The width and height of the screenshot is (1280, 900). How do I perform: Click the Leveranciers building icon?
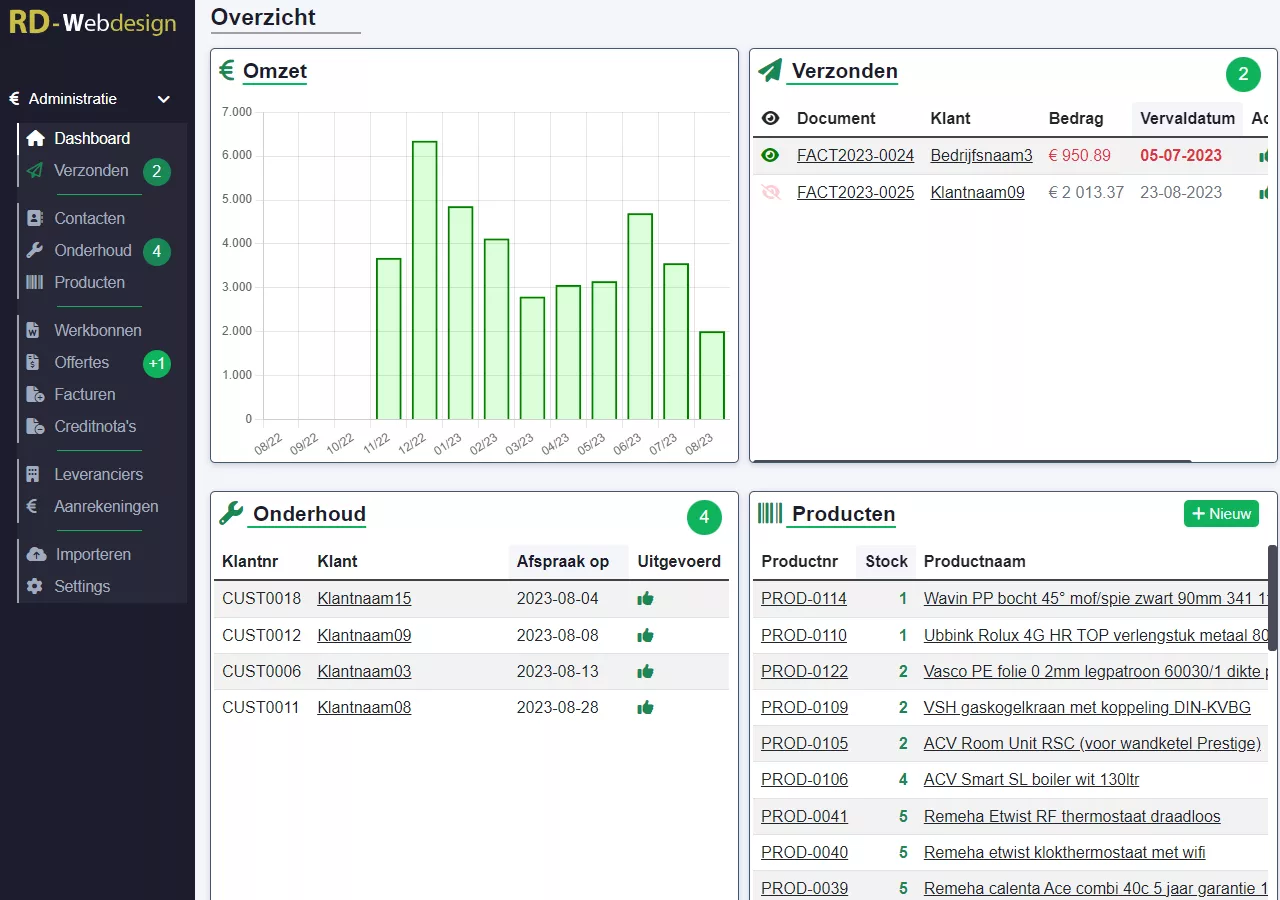(x=34, y=474)
